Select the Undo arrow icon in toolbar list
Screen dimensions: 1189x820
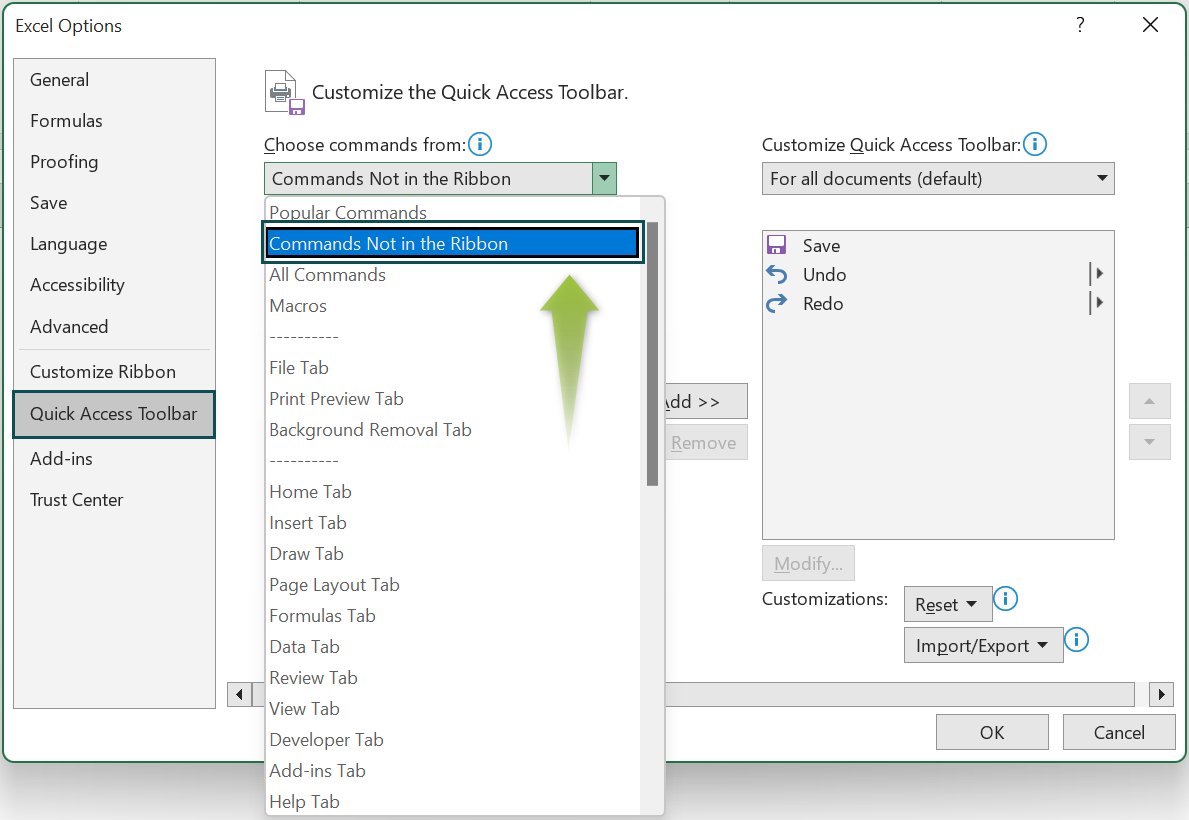(776, 274)
